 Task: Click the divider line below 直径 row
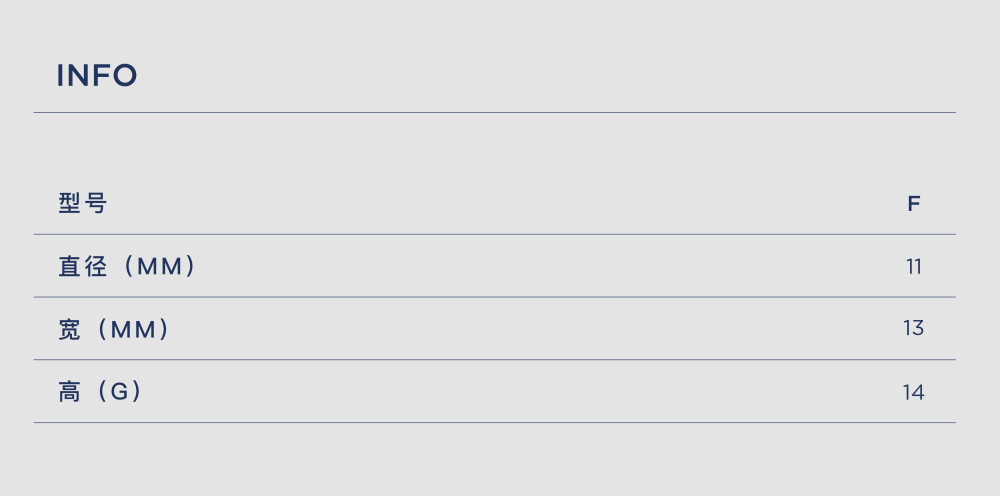(494, 297)
